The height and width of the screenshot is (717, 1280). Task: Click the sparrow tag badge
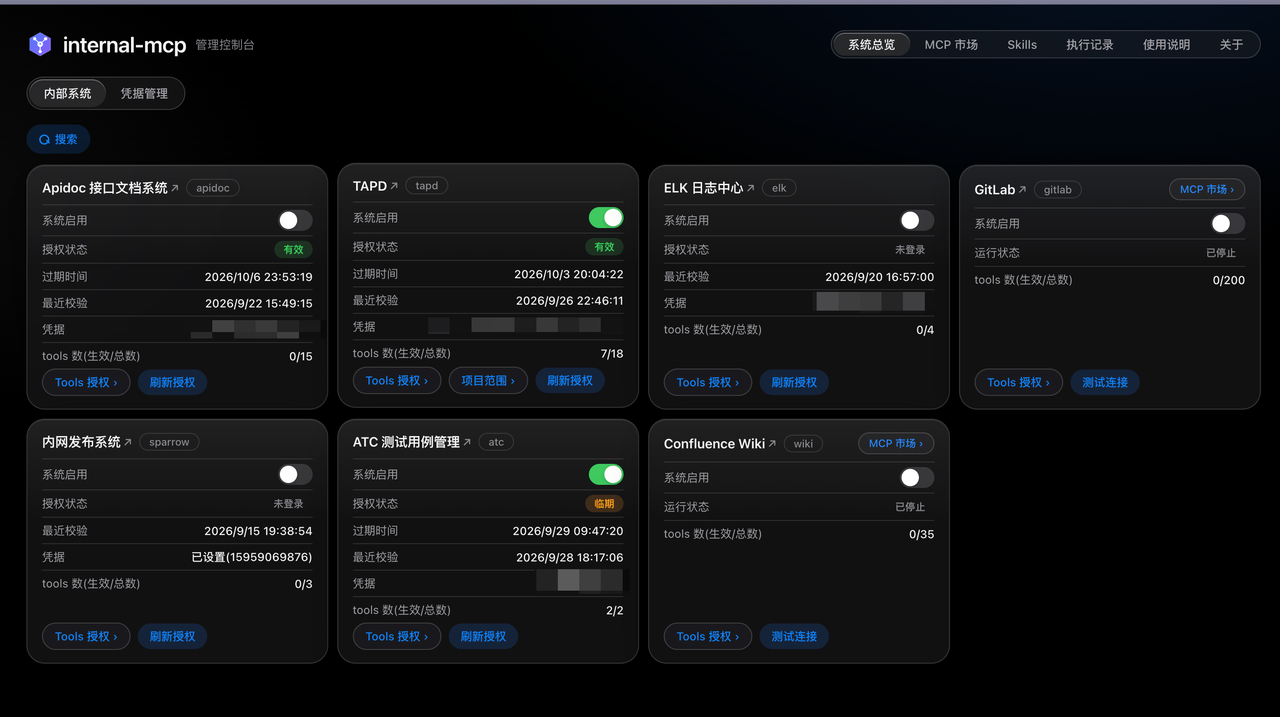(169, 442)
